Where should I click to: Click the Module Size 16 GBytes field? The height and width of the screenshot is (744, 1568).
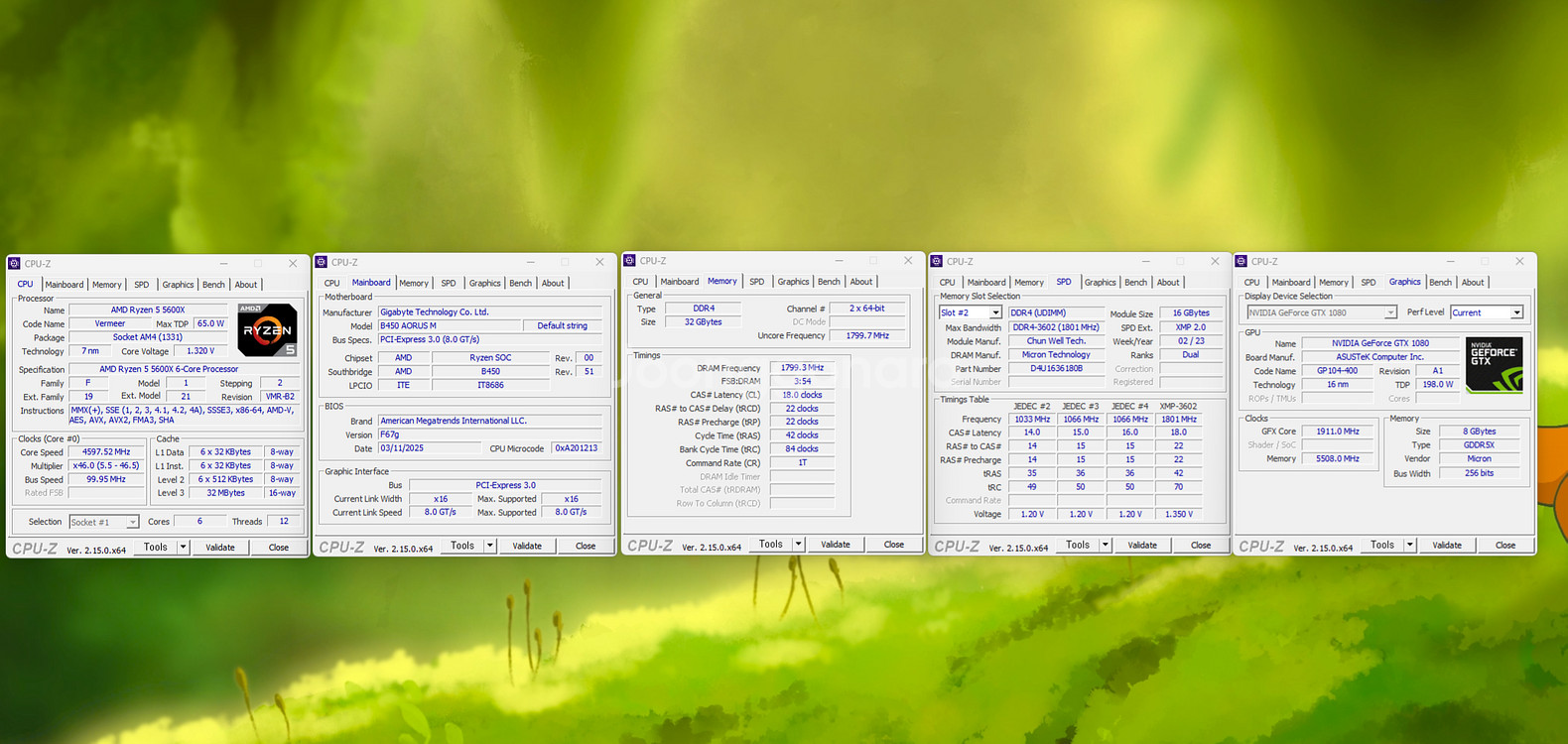click(1191, 313)
